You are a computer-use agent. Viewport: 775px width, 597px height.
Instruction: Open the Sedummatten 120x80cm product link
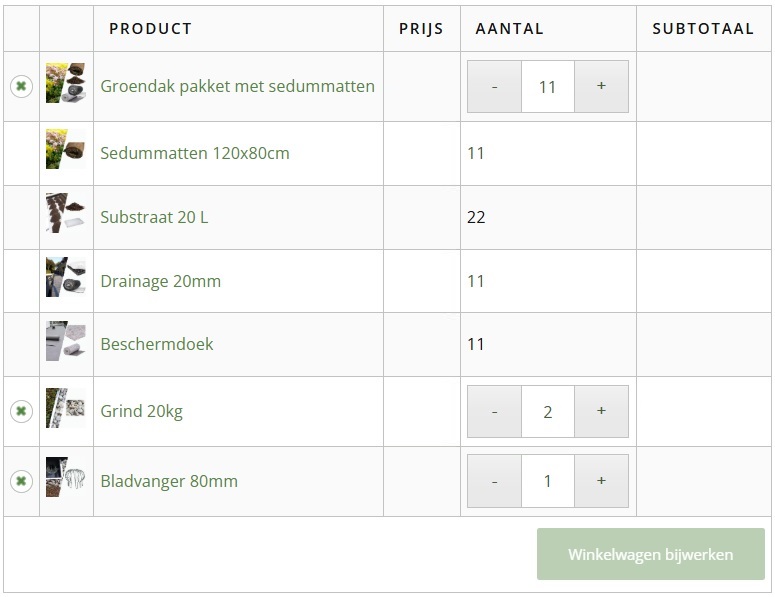[x=195, y=153]
